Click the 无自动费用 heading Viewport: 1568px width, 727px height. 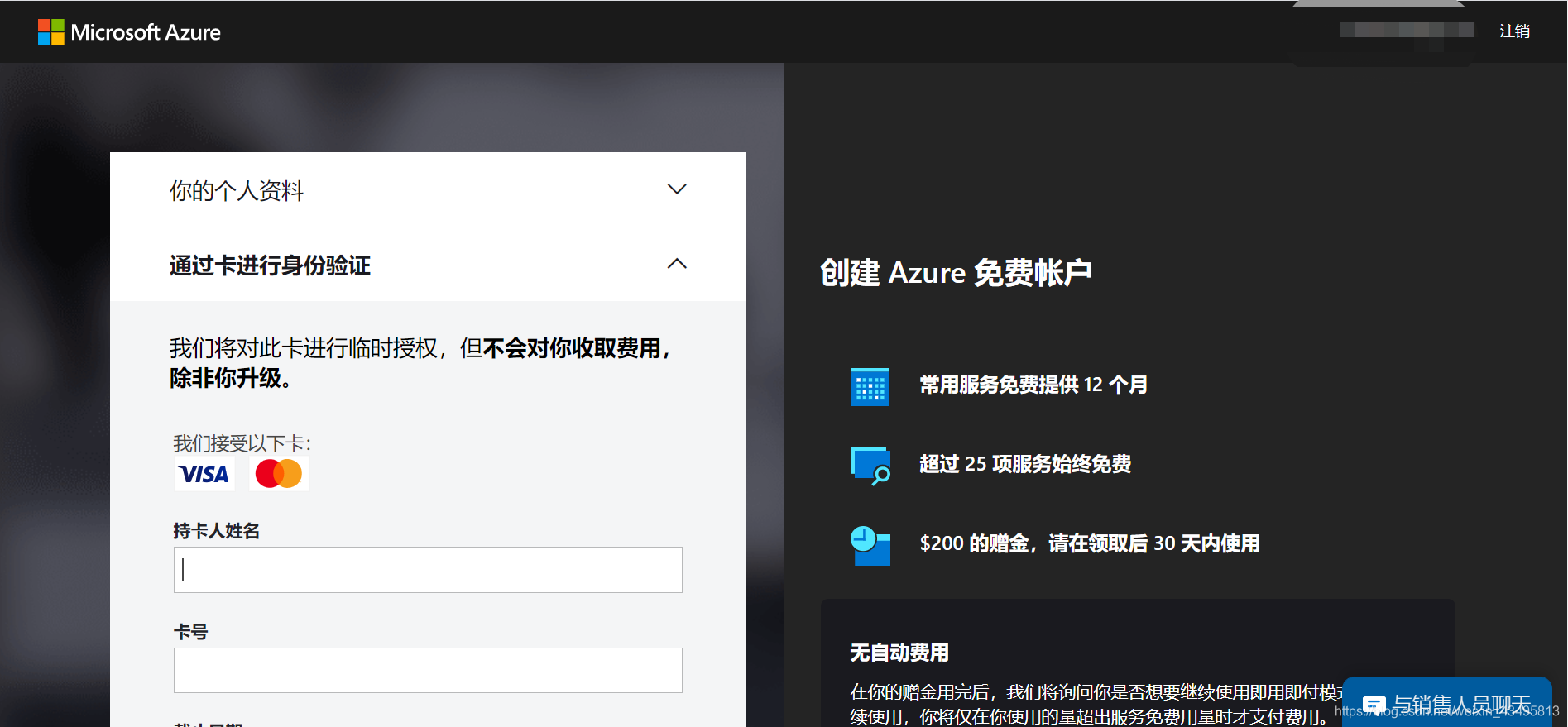click(899, 653)
